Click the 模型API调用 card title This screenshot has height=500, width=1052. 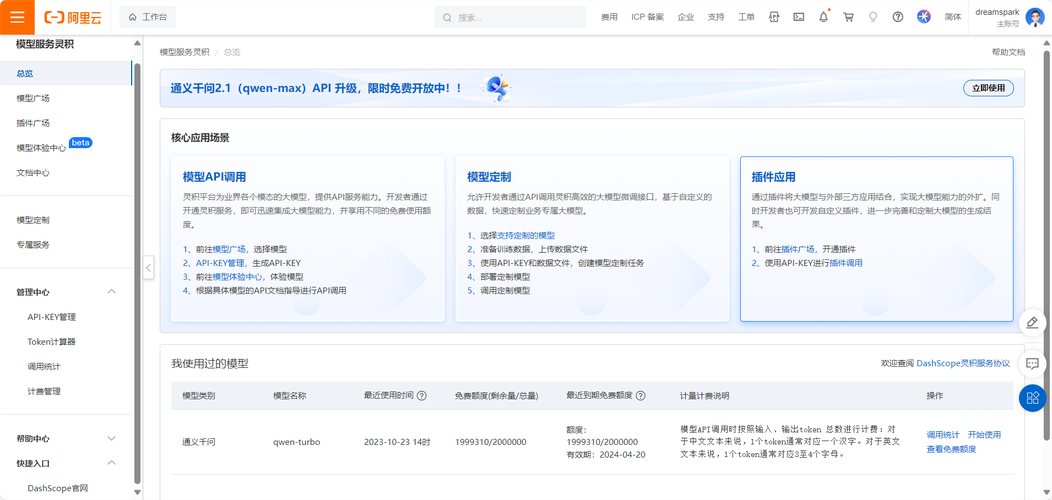click(214, 177)
